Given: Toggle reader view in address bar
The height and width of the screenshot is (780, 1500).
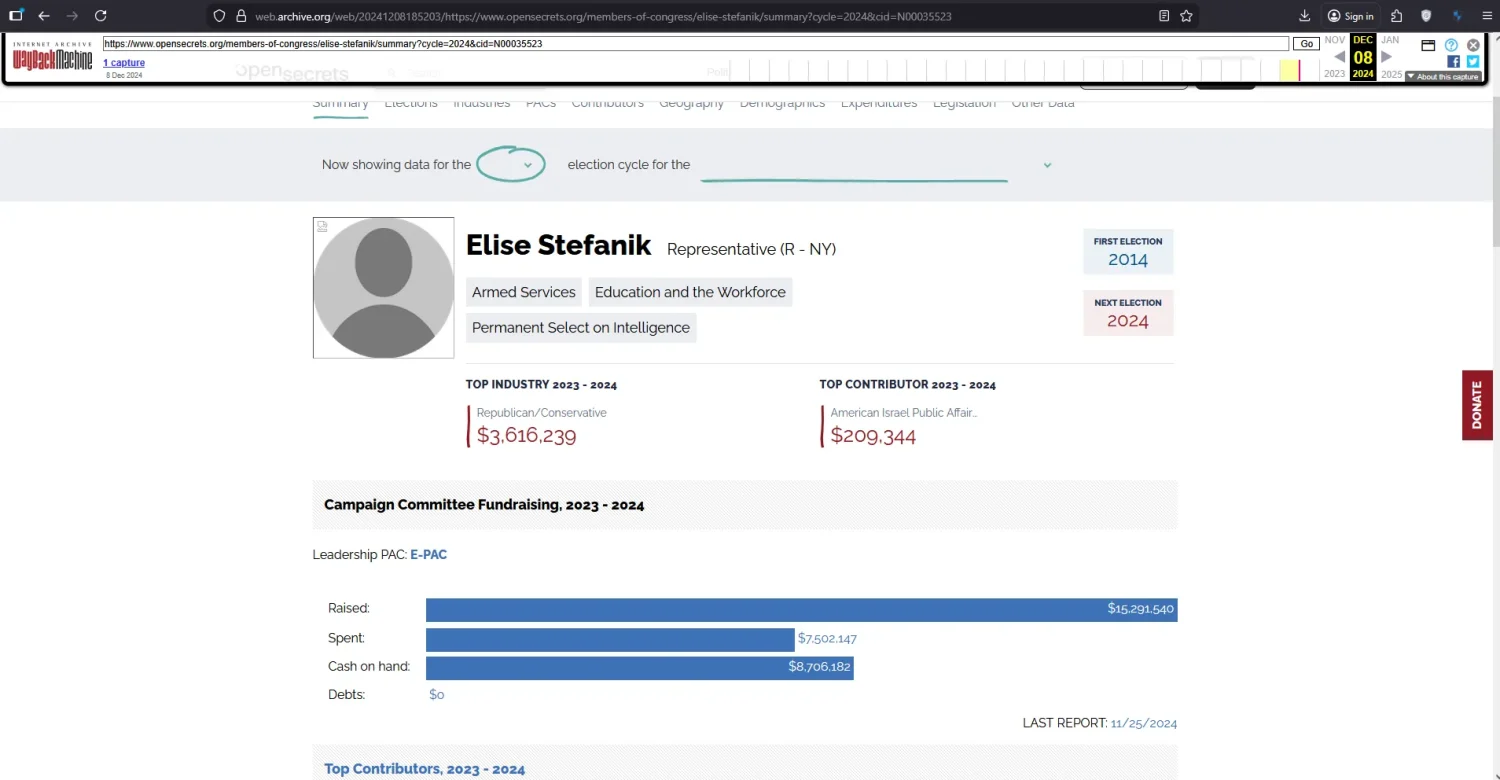Looking at the screenshot, I should 1164,16.
